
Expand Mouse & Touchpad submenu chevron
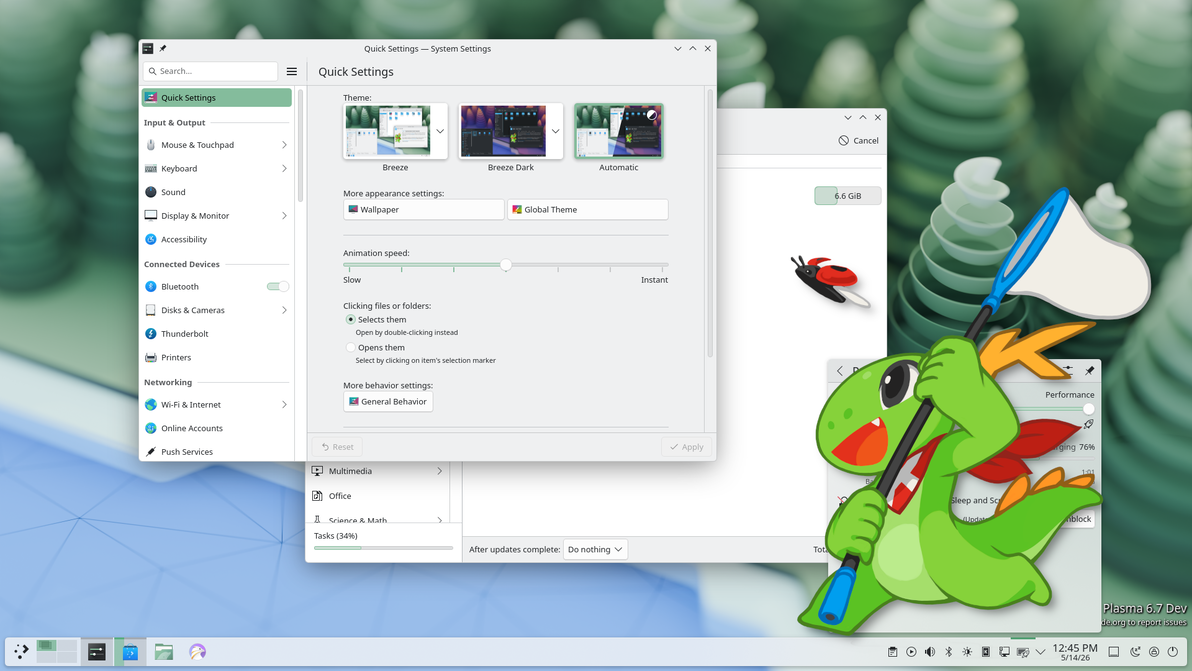click(x=284, y=145)
